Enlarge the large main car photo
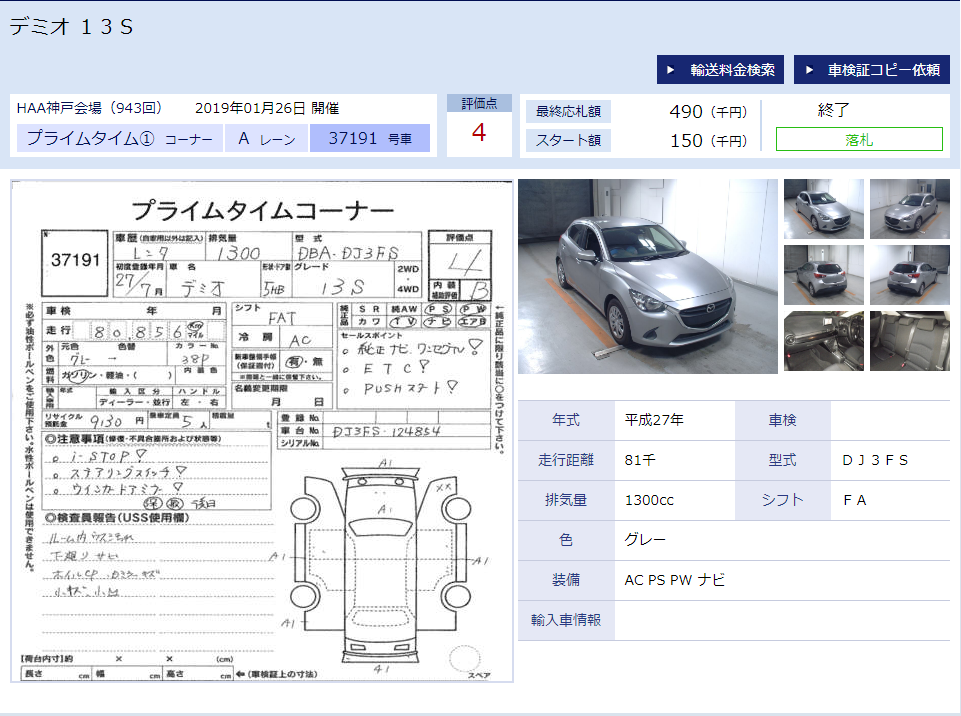Viewport: 961px width, 716px height. 647,276
